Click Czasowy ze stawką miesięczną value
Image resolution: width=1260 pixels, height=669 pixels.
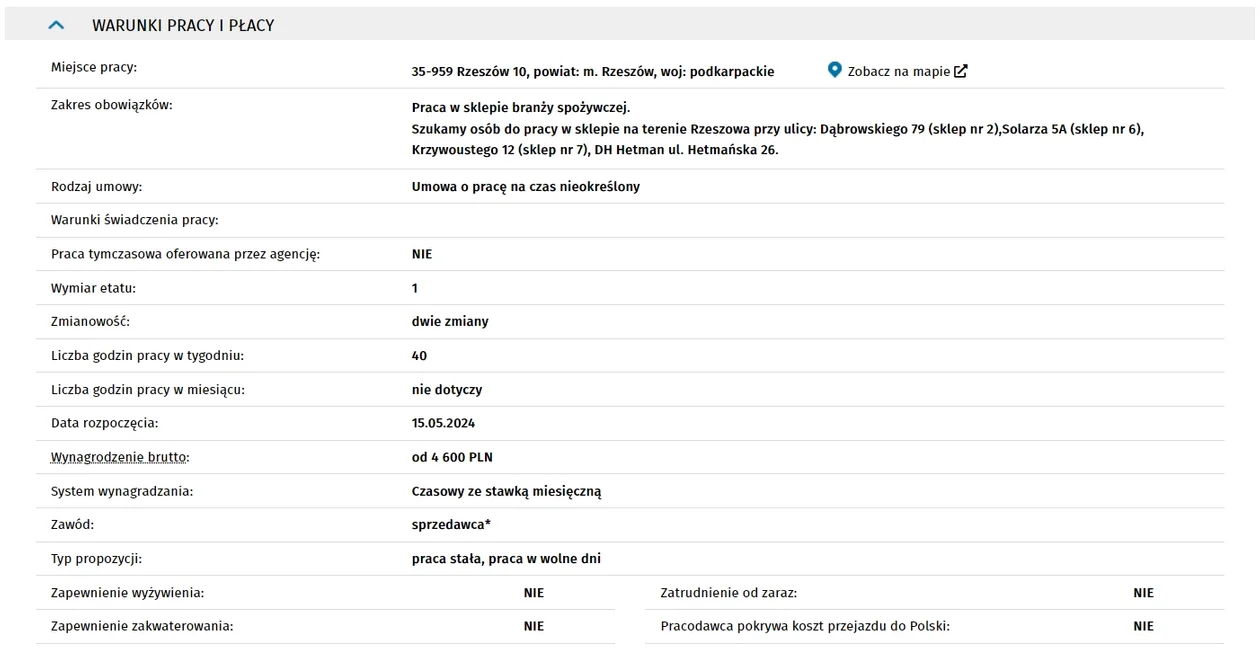(506, 492)
